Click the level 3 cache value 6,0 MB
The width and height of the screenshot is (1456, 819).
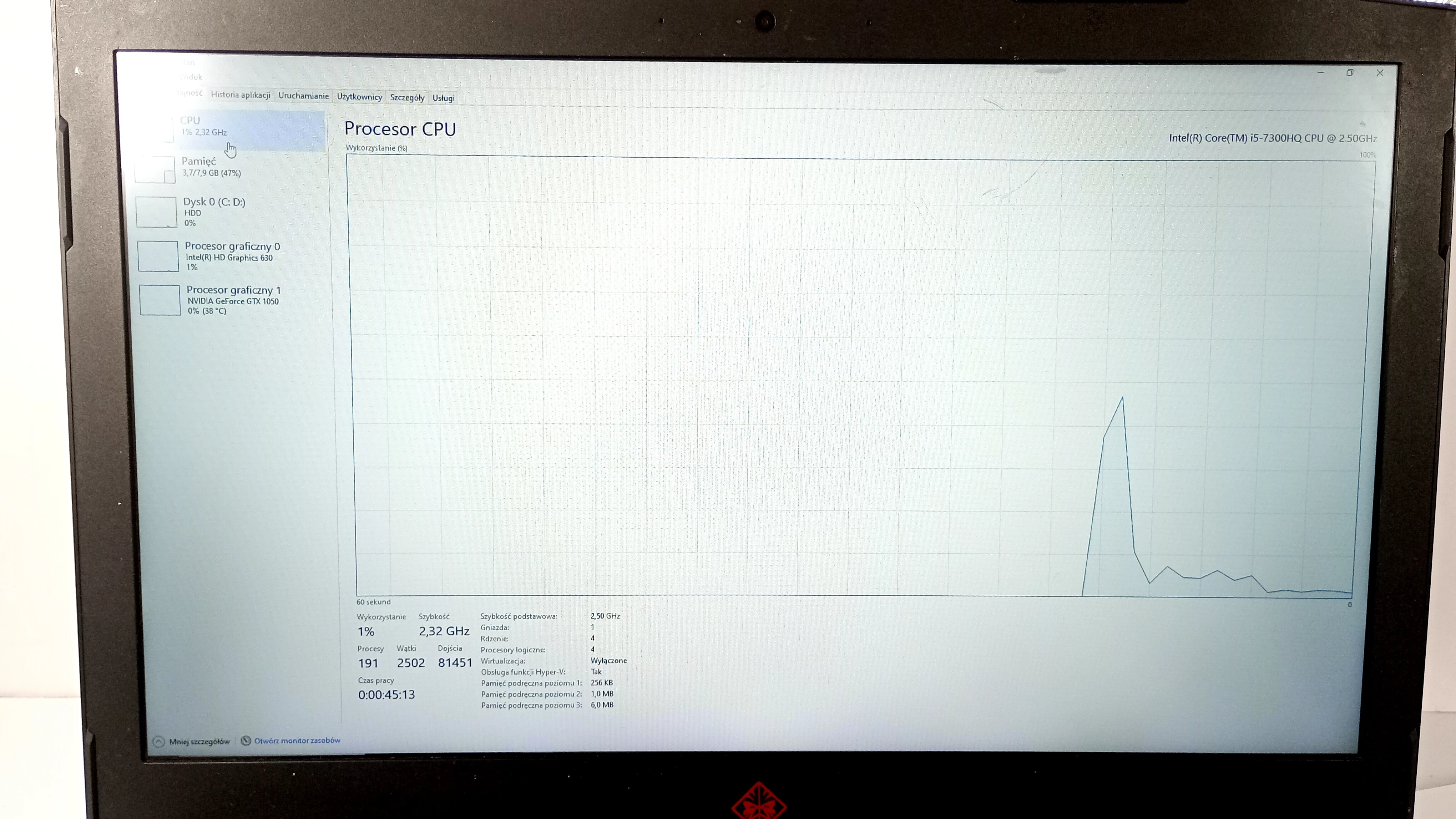(x=602, y=705)
